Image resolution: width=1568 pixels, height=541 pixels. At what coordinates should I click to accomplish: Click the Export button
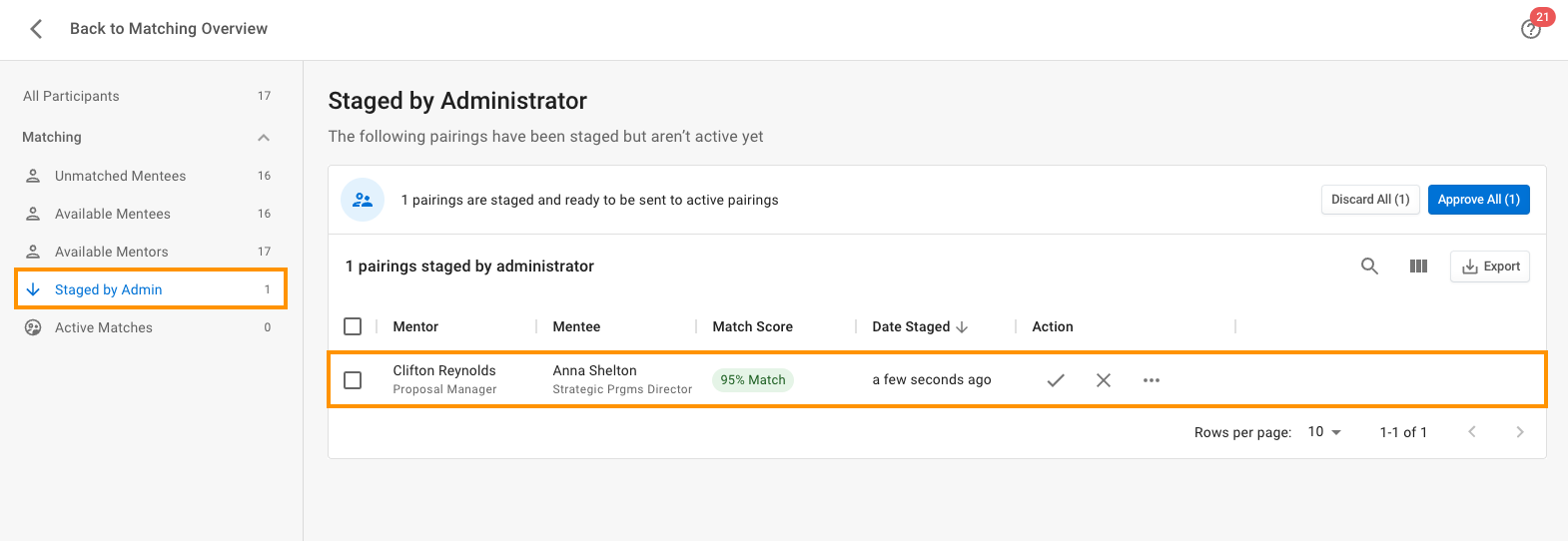tap(1490, 267)
